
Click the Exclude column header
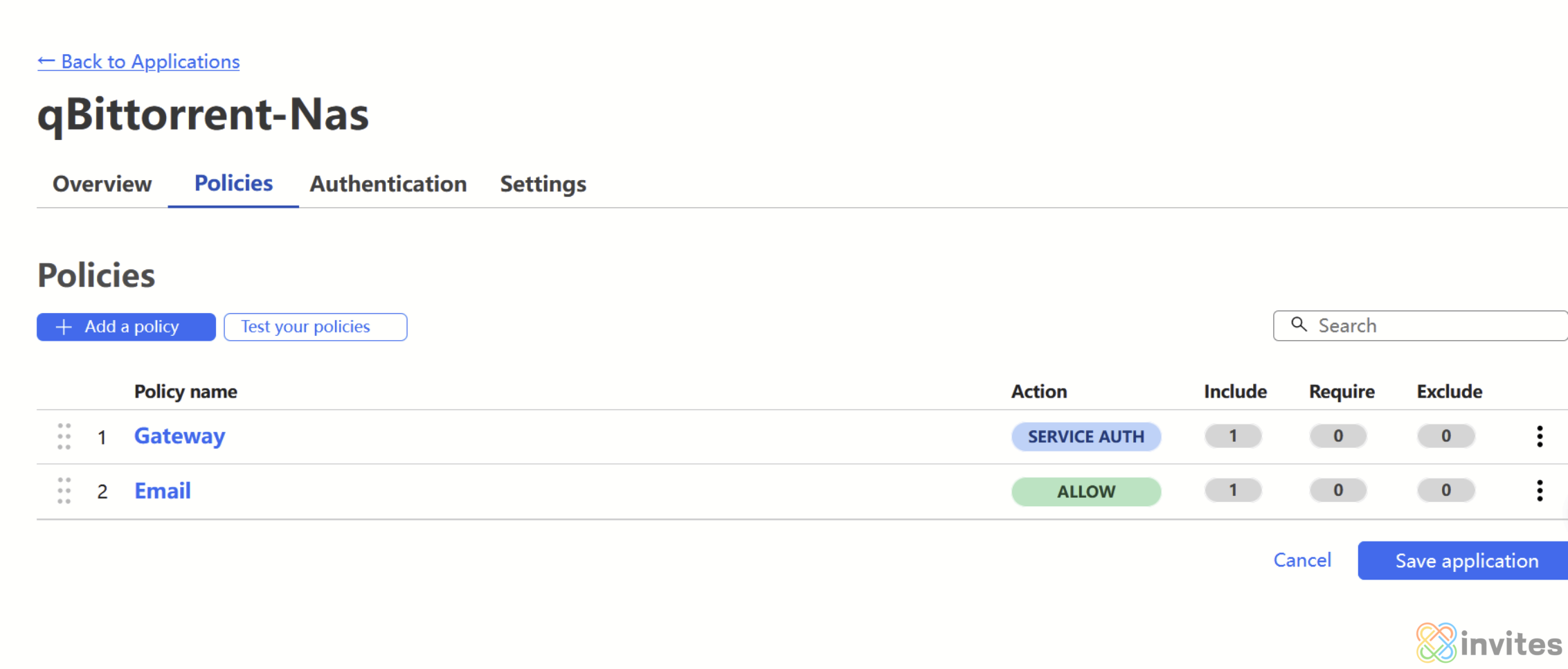[1449, 391]
